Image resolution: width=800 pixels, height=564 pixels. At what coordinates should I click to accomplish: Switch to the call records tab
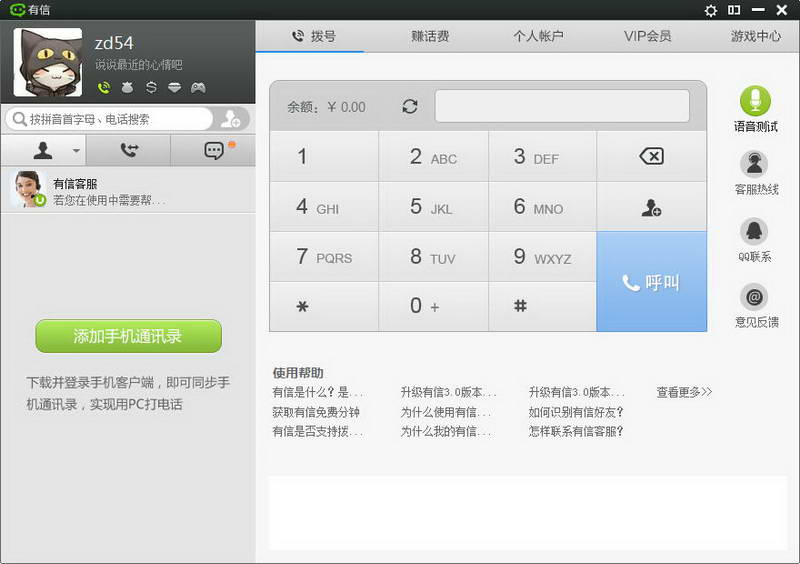pos(128,151)
